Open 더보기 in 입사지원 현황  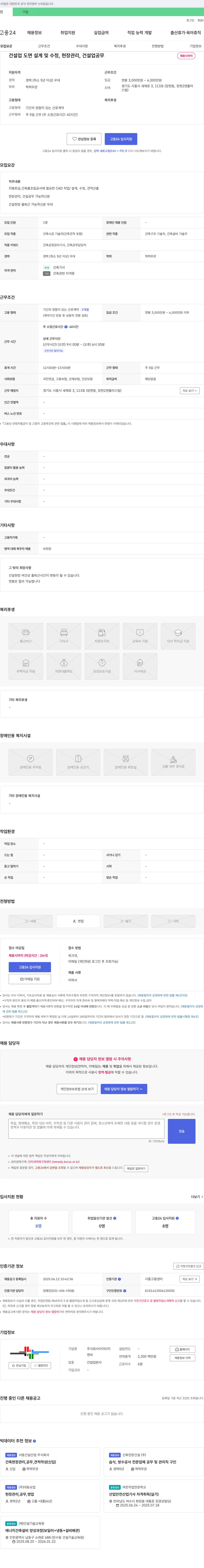tap(197, 1197)
